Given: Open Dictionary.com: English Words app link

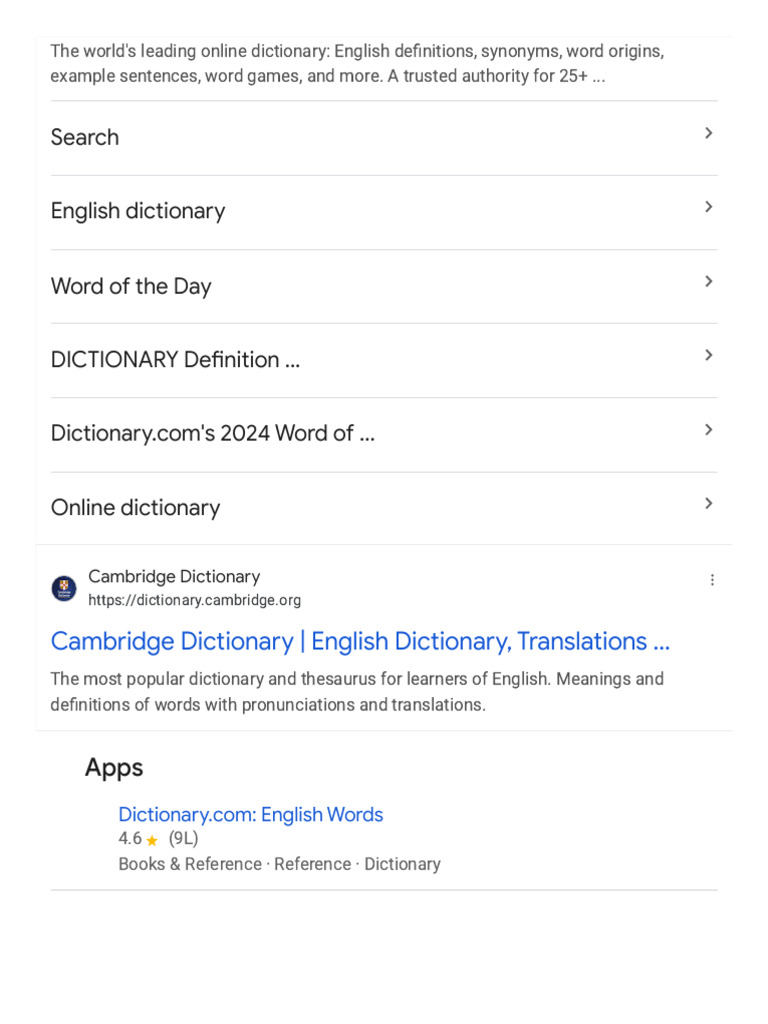Looking at the screenshot, I should point(251,814).
